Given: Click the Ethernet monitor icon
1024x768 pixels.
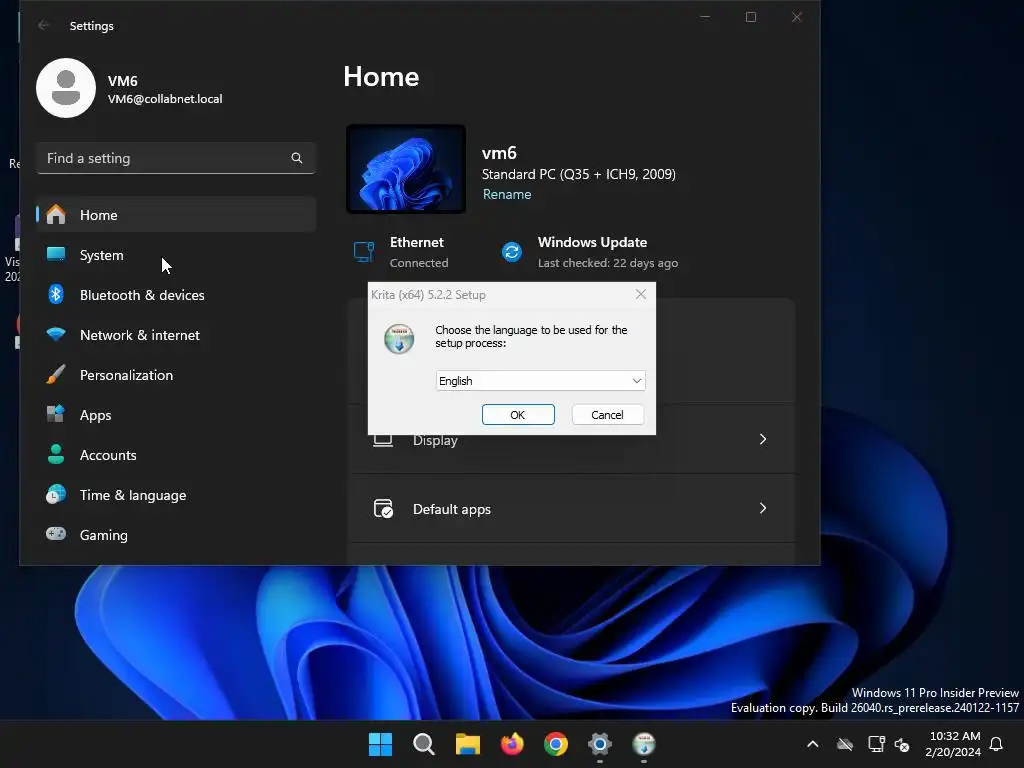Looking at the screenshot, I should (x=364, y=251).
